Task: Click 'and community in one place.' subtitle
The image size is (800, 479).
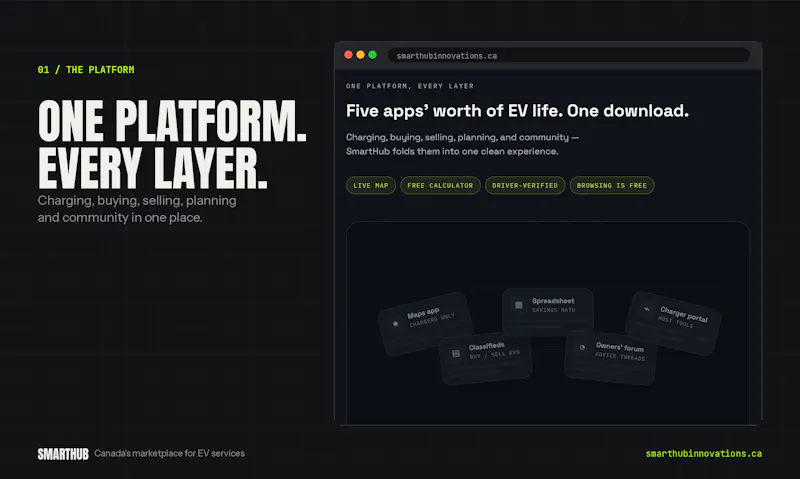Action: (x=120, y=218)
